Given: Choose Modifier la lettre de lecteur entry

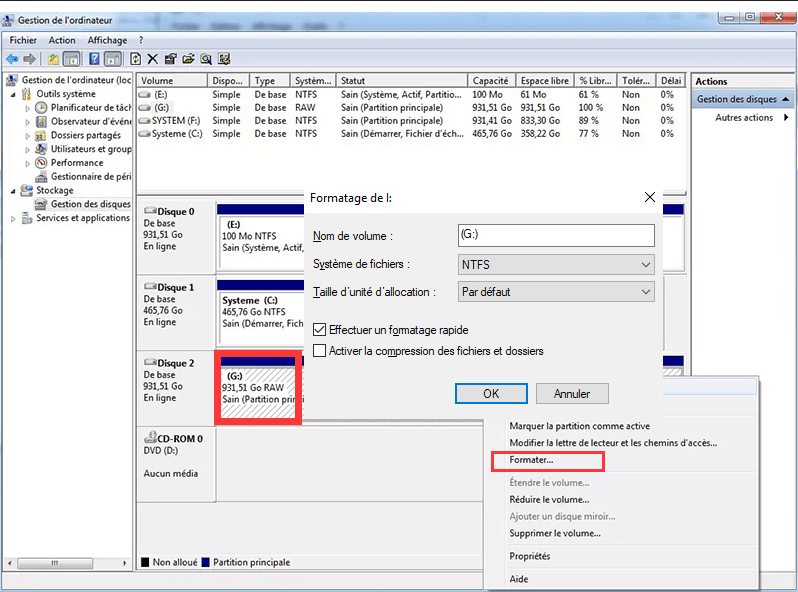Looking at the screenshot, I should tap(613, 442).
